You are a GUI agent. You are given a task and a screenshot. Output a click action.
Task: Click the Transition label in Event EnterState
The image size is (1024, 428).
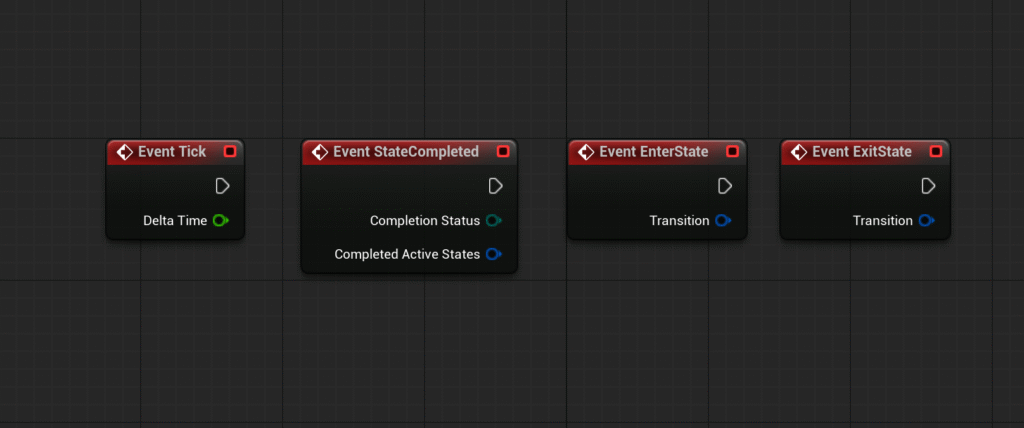[x=679, y=221]
